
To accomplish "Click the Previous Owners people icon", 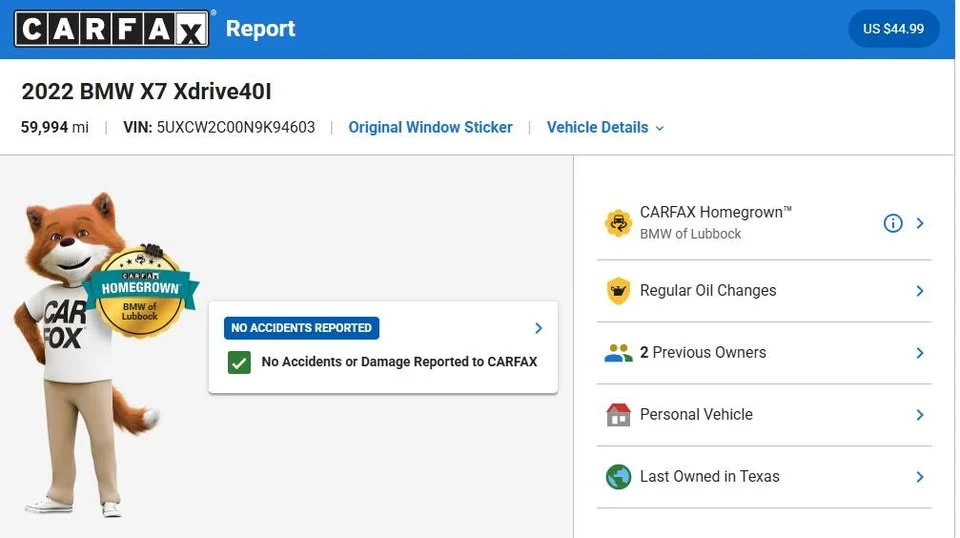I will click(x=618, y=353).
